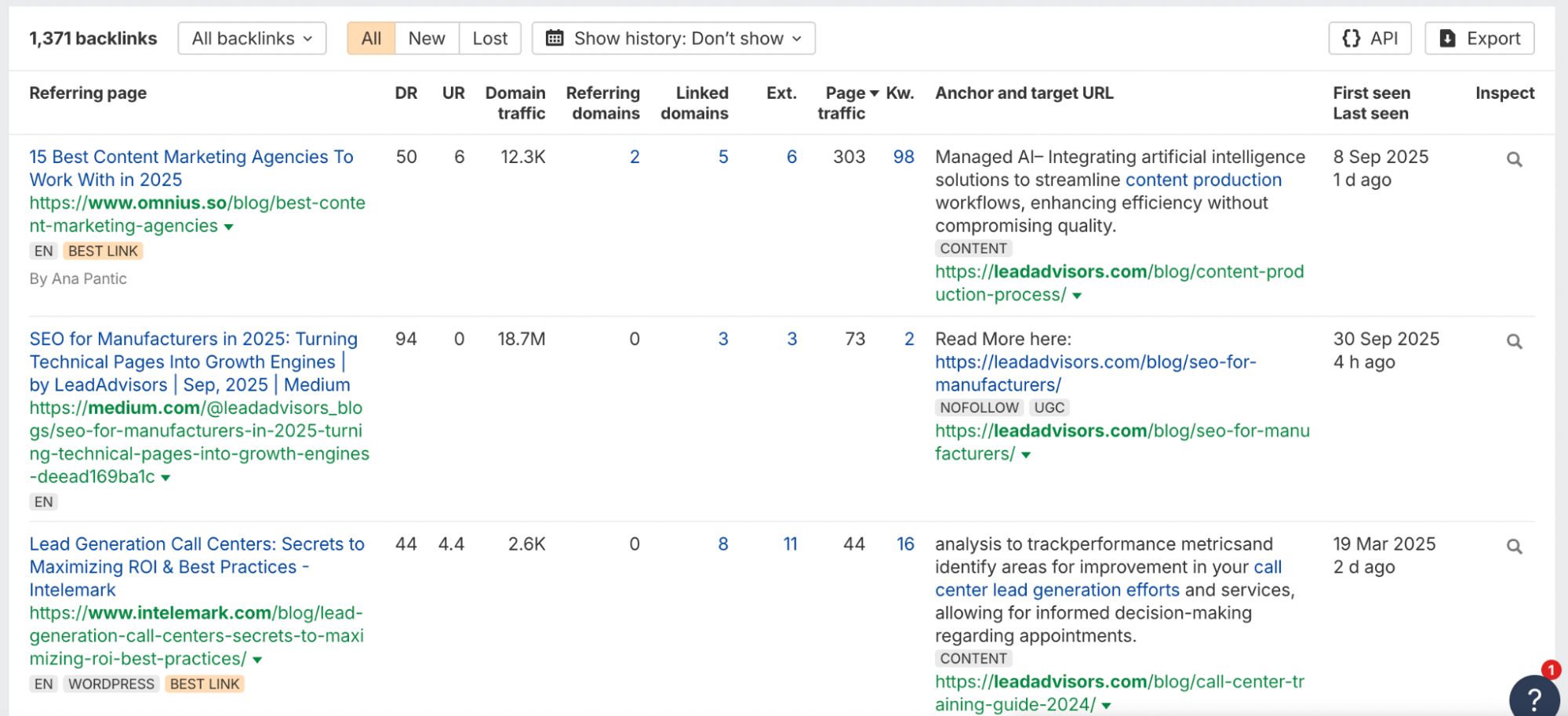The width and height of the screenshot is (1568, 716).
Task: Click the 98 keywords count for omnius.so
Action: point(904,157)
